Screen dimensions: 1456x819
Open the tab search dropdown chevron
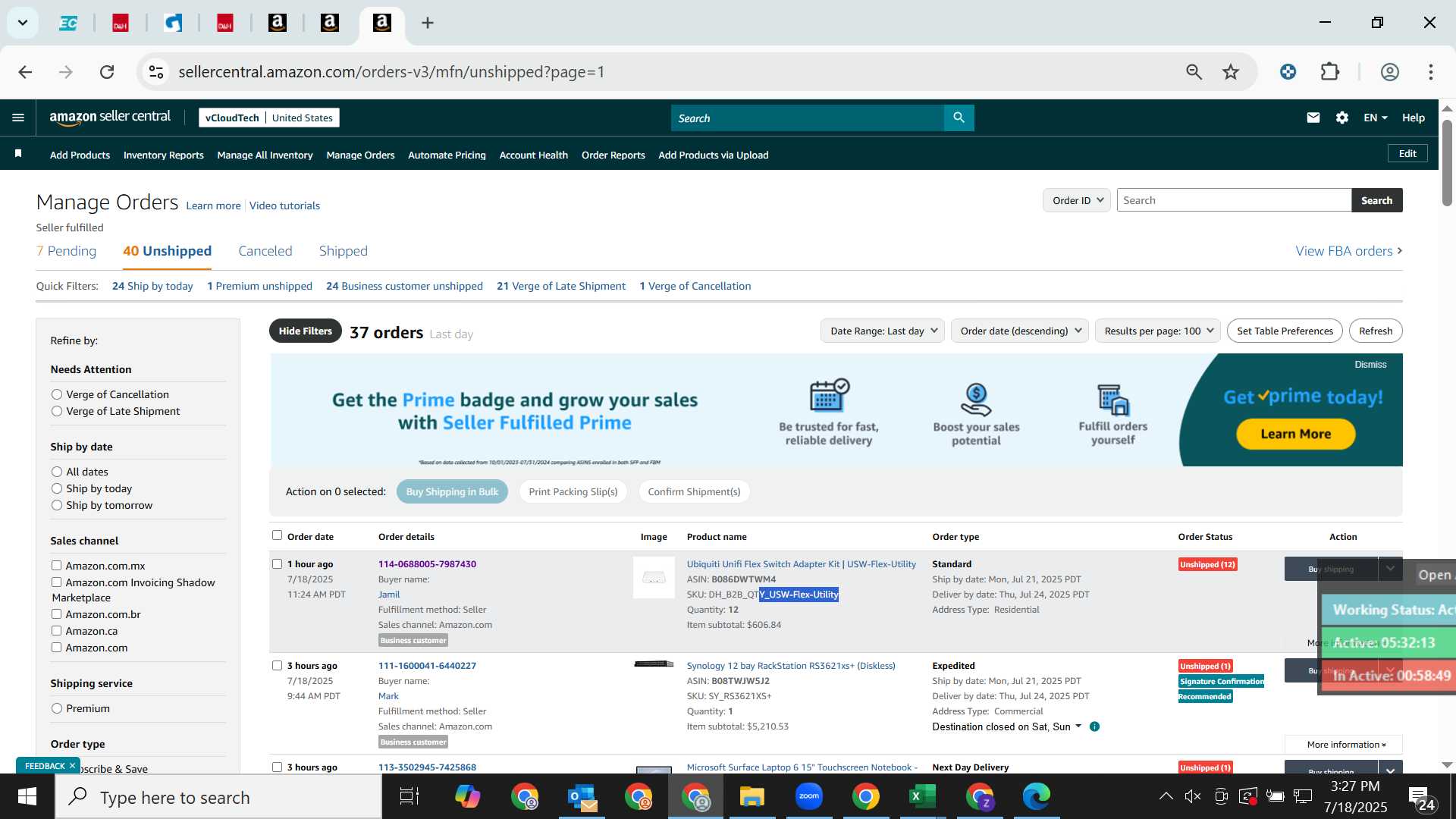[x=23, y=23]
